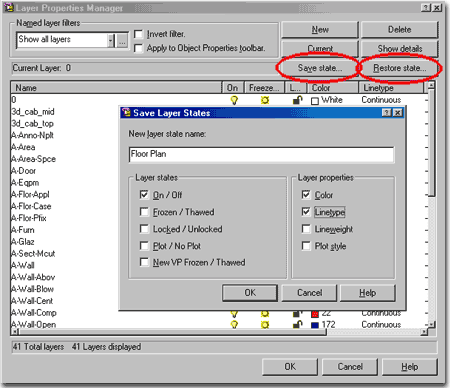Select the A-Anno-Nplt layer
Image resolution: width=450 pixels, height=388 pixels.
[x=32, y=135]
